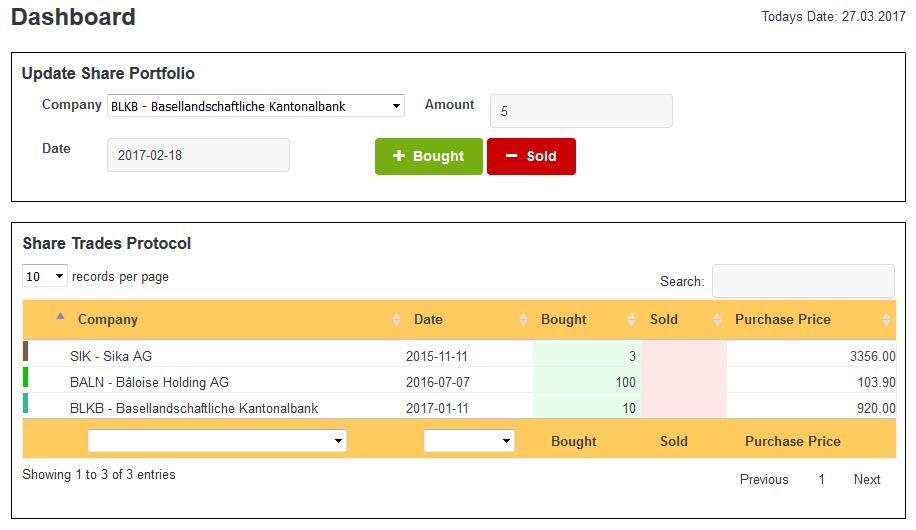Click the green Bought button
This screenshot has width=916, height=530.
[429, 156]
